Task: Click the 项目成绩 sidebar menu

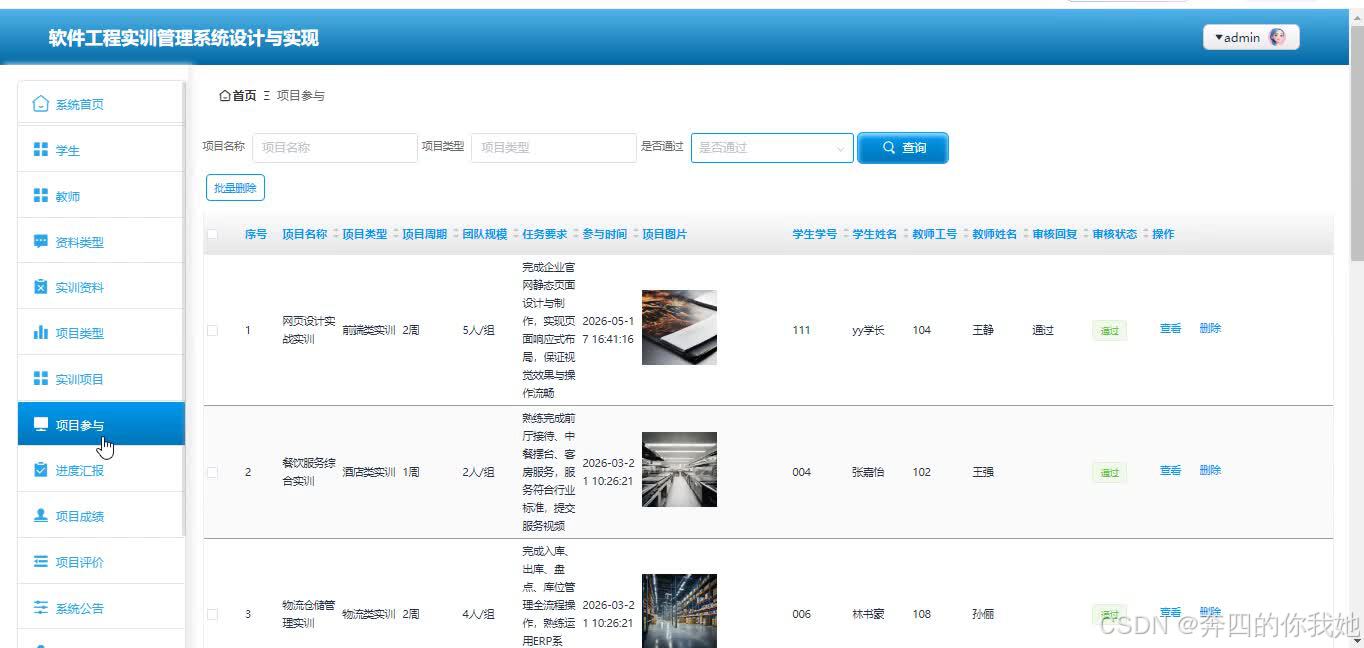Action: [x=101, y=516]
